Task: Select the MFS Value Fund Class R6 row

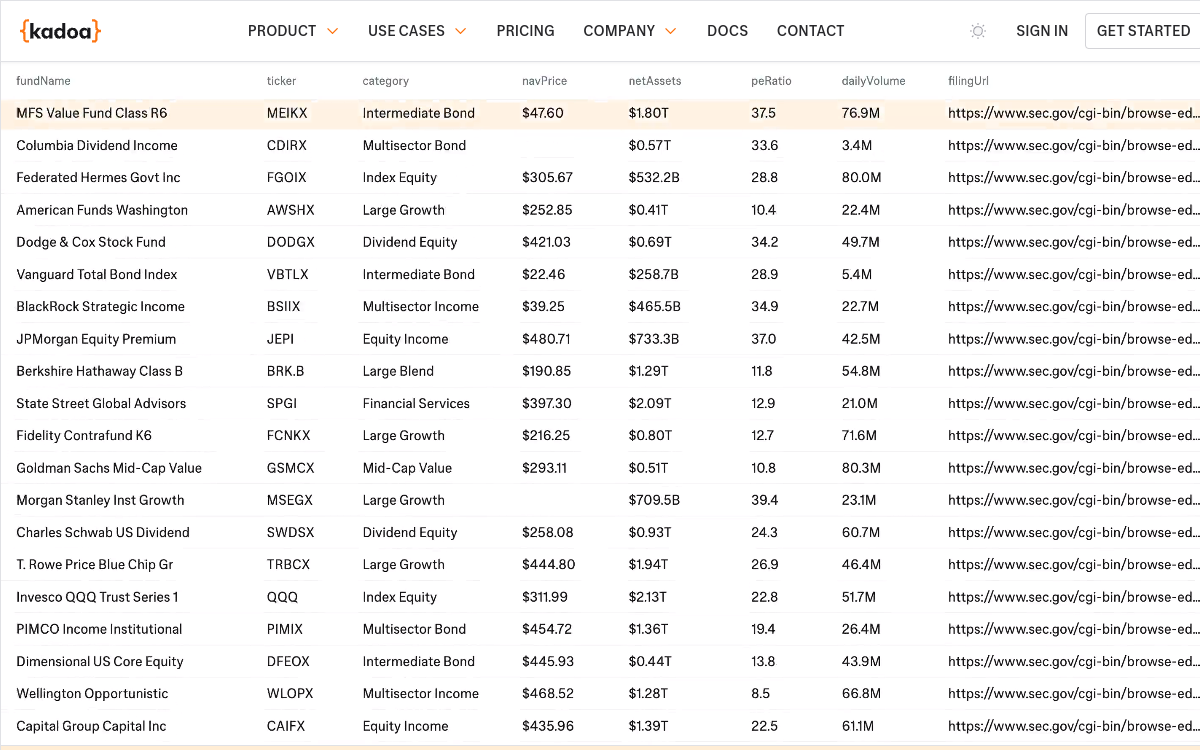Action: click(600, 113)
